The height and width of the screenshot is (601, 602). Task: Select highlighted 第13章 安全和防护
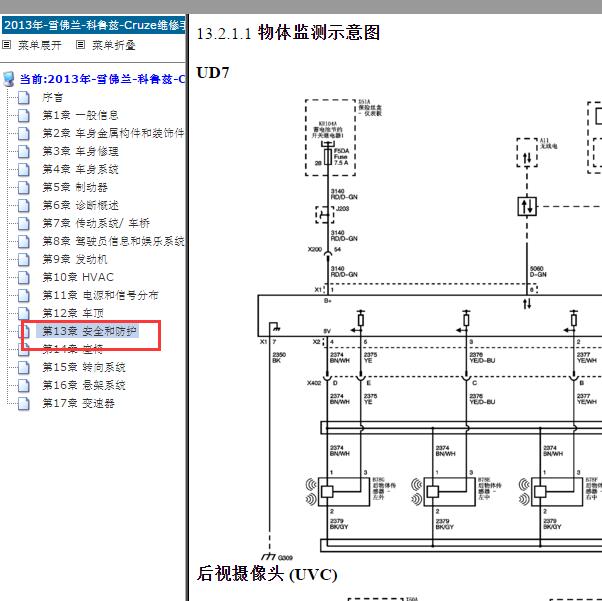pyautogui.click(x=88, y=331)
